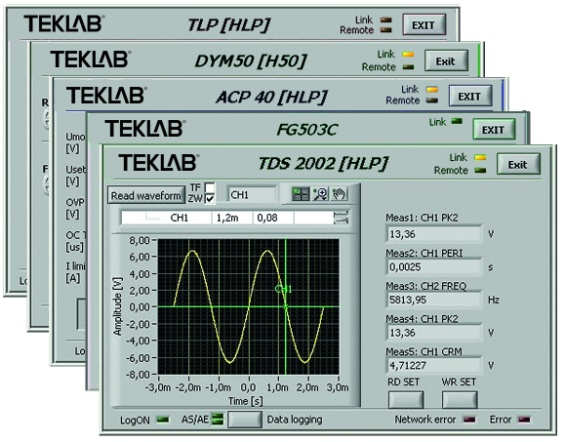
Task: Select the zoom magnifier tool
Action: pos(320,194)
